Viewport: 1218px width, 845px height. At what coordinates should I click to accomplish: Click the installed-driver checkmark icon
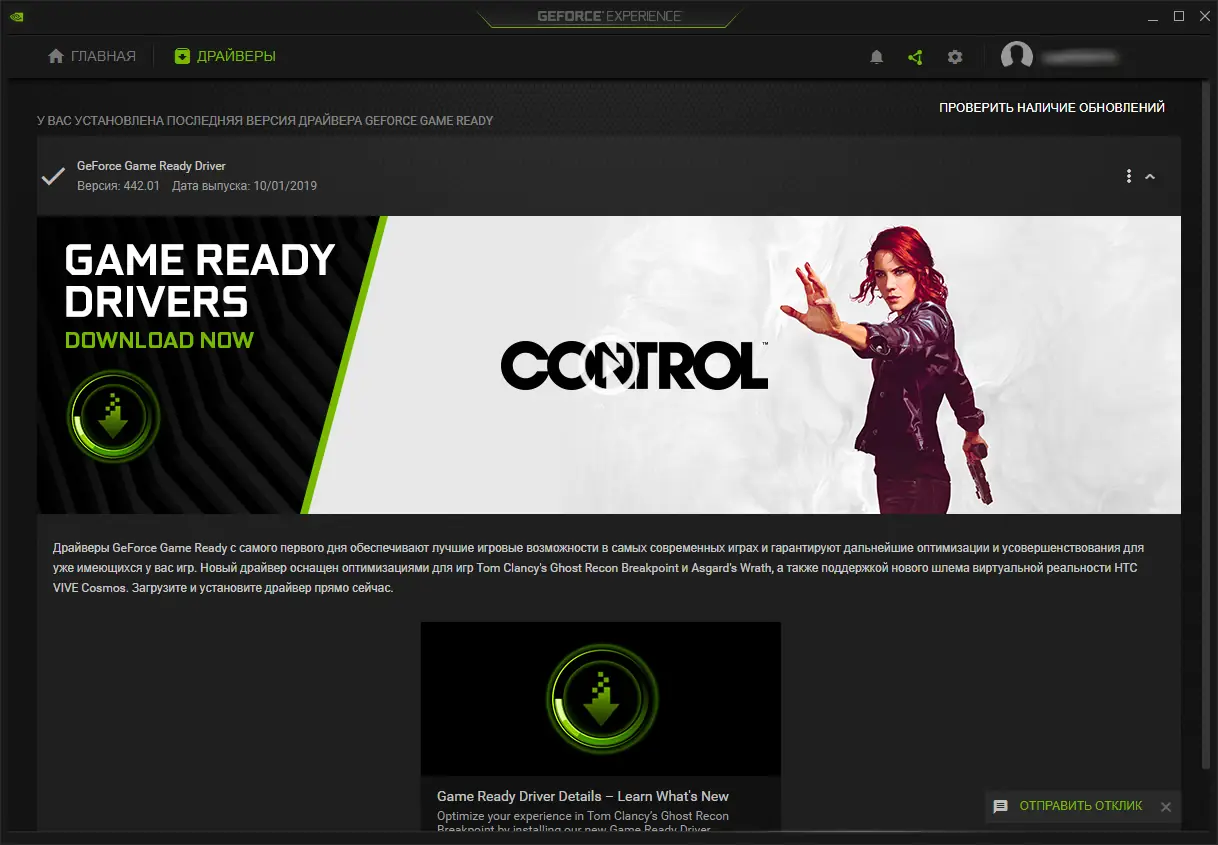click(x=53, y=176)
